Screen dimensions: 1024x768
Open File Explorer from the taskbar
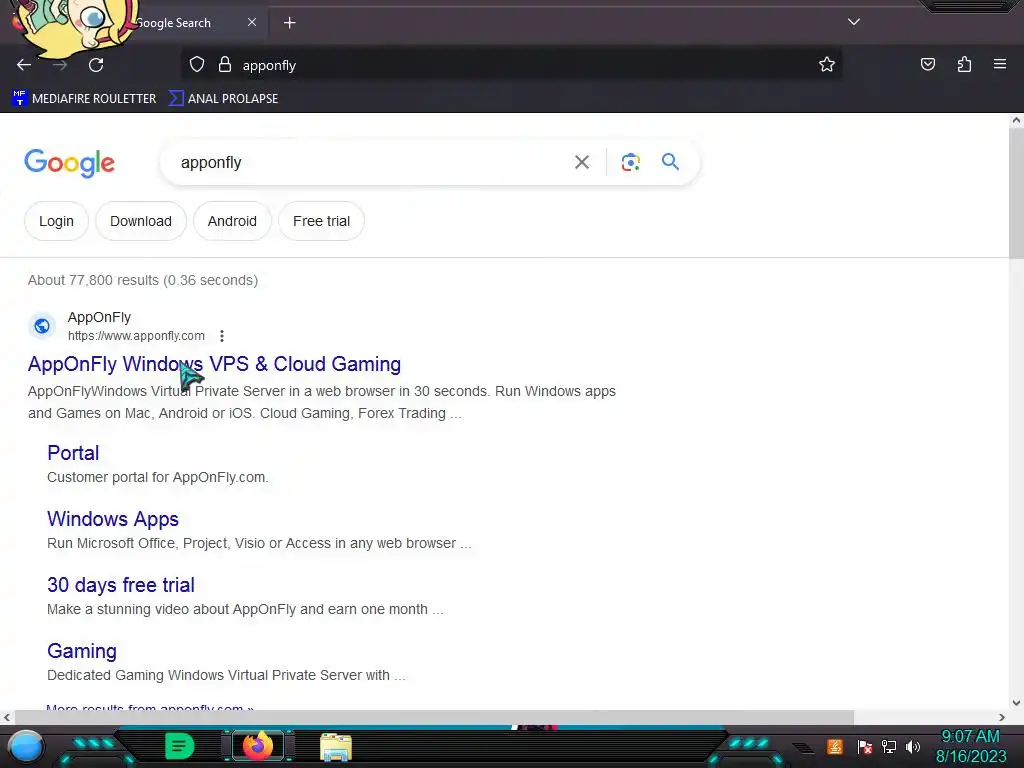(336, 746)
